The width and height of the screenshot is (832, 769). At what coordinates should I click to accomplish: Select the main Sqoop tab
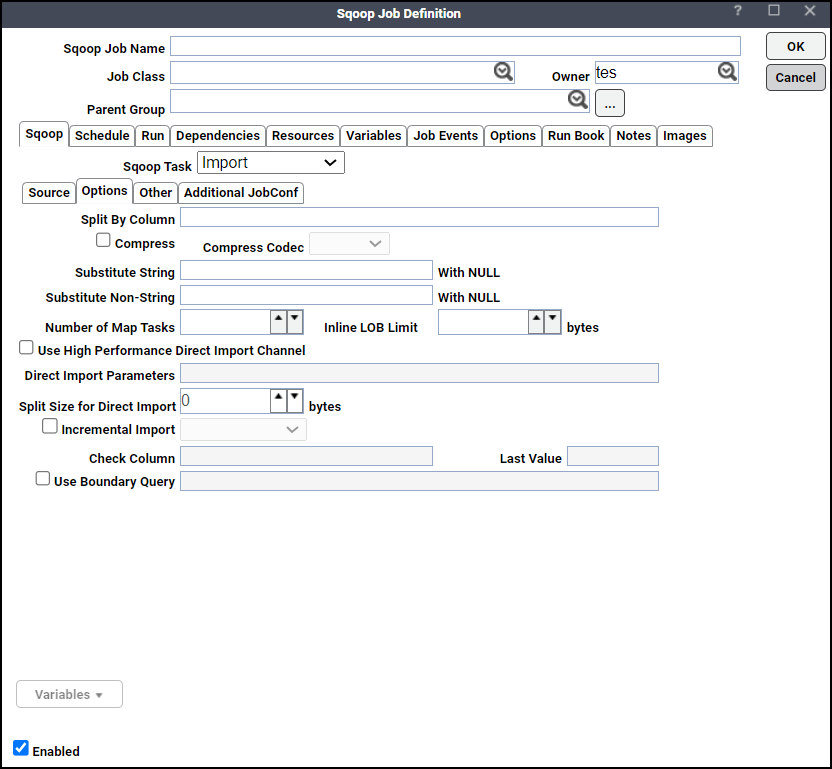[x=44, y=134]
